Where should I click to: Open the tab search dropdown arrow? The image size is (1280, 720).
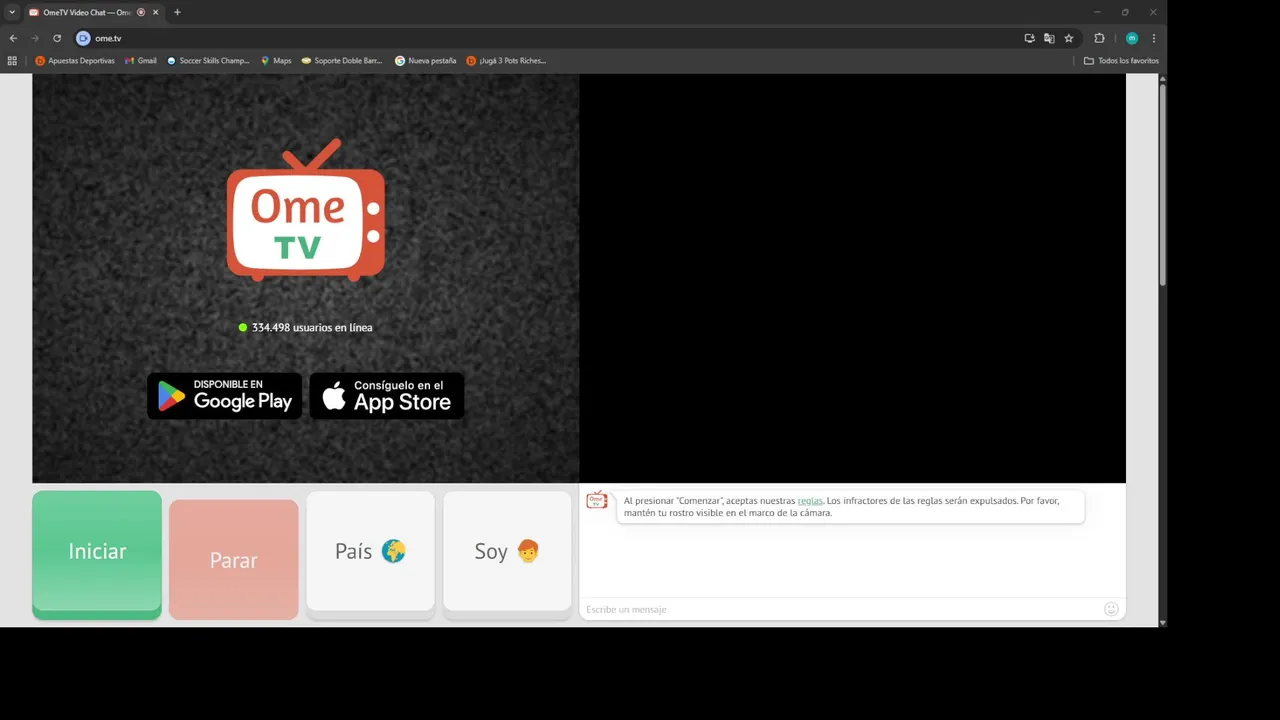[x=12, y=12]
